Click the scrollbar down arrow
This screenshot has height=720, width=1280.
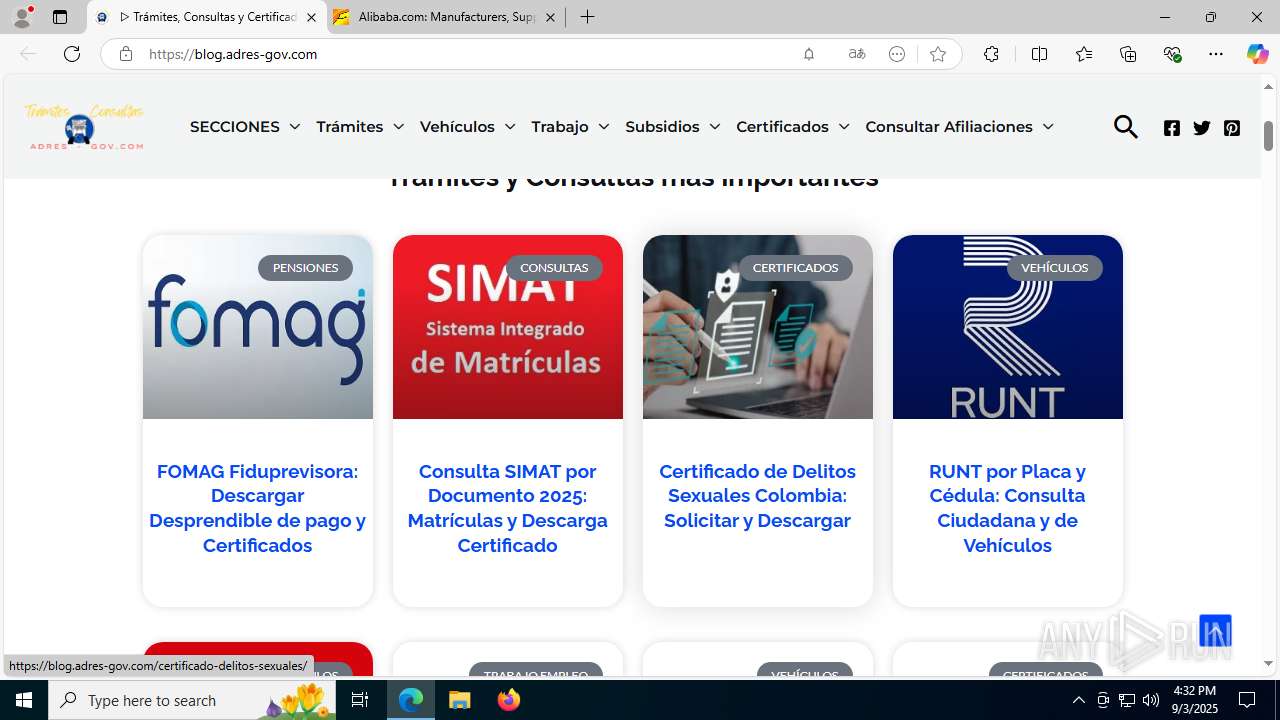[x=1268, y=664]
